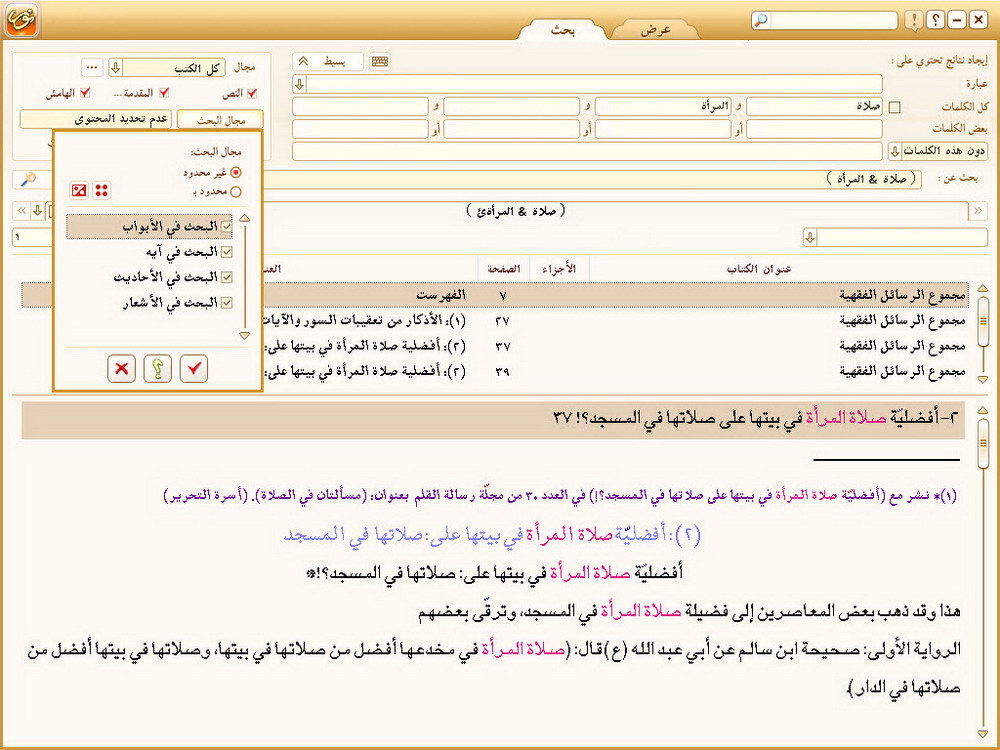Click text pane scroll-up arrow
This screenshot has width=1000, height=750.
[x=983, y=410]
